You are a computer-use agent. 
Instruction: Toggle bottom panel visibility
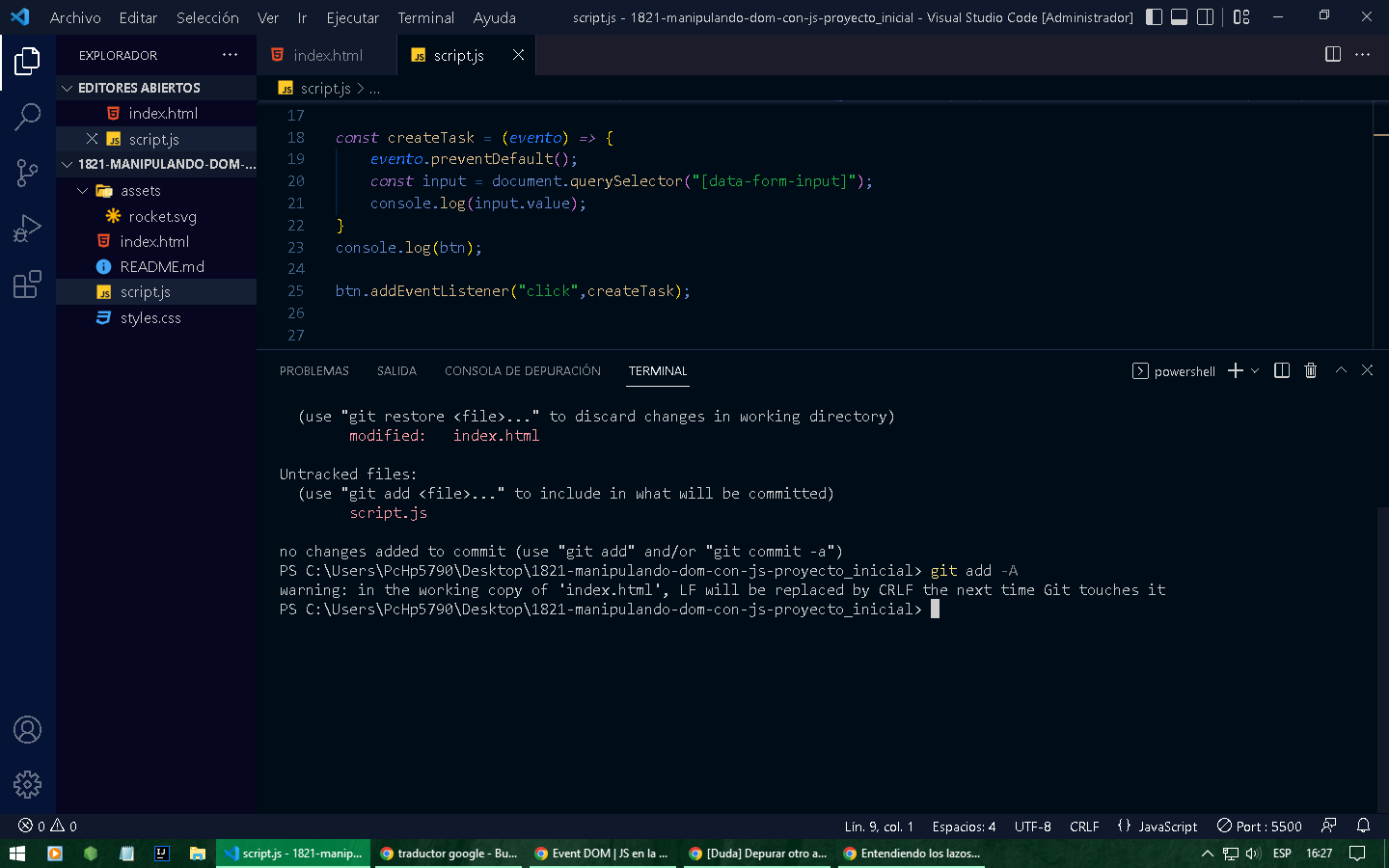pos(1179,16)
